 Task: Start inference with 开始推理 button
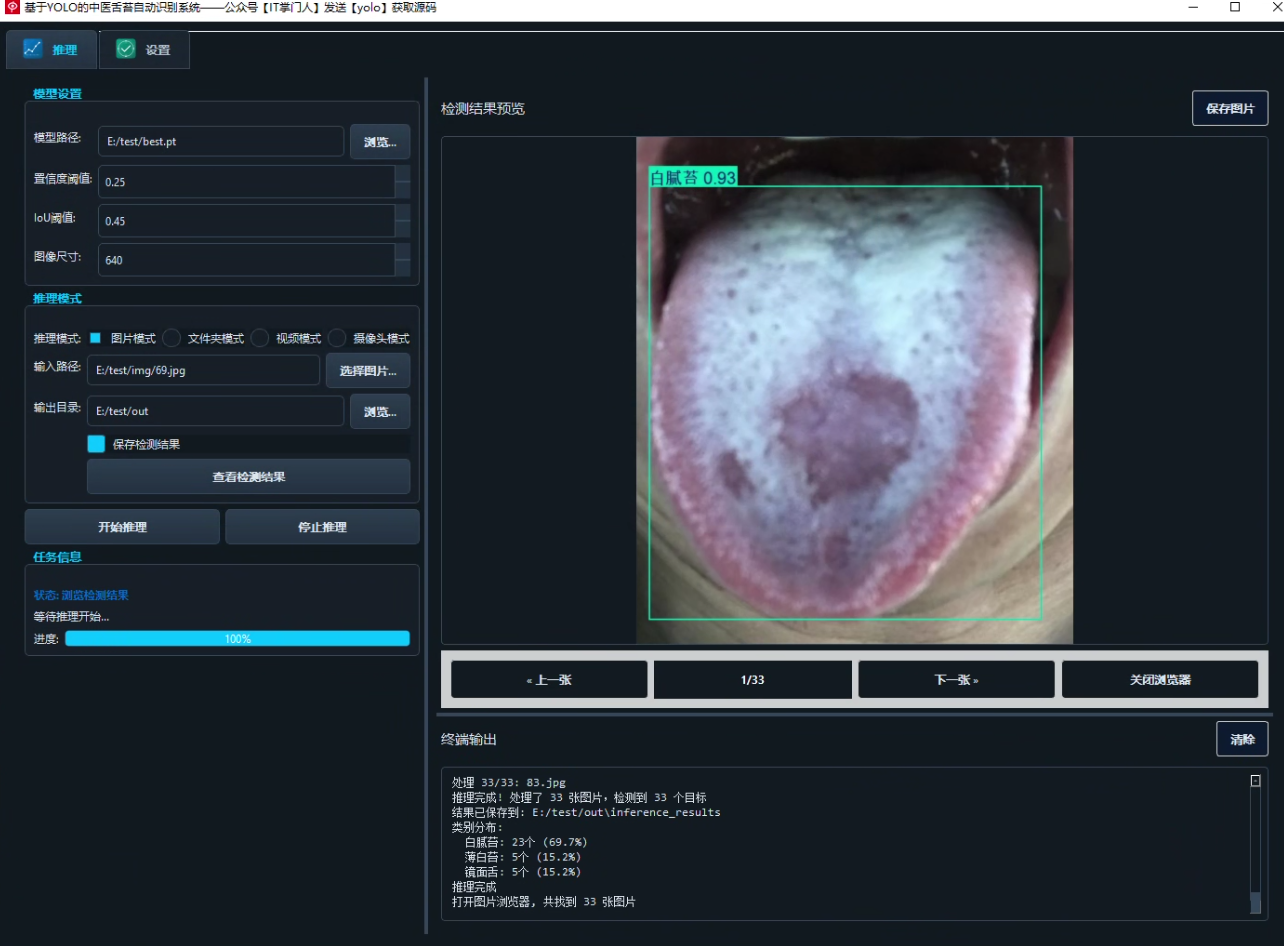point(122,527)
